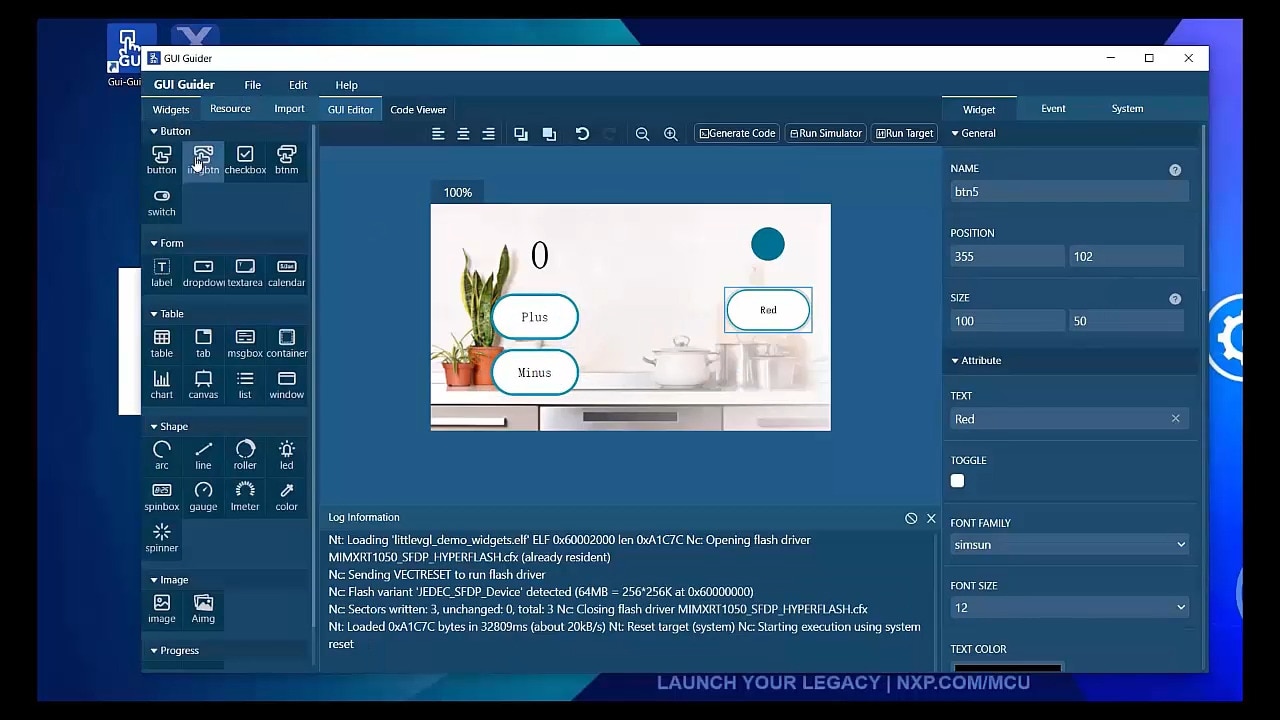1280x720 pixels.
Task: Add a calendar widget from Form section
Action: click(286, 272)
